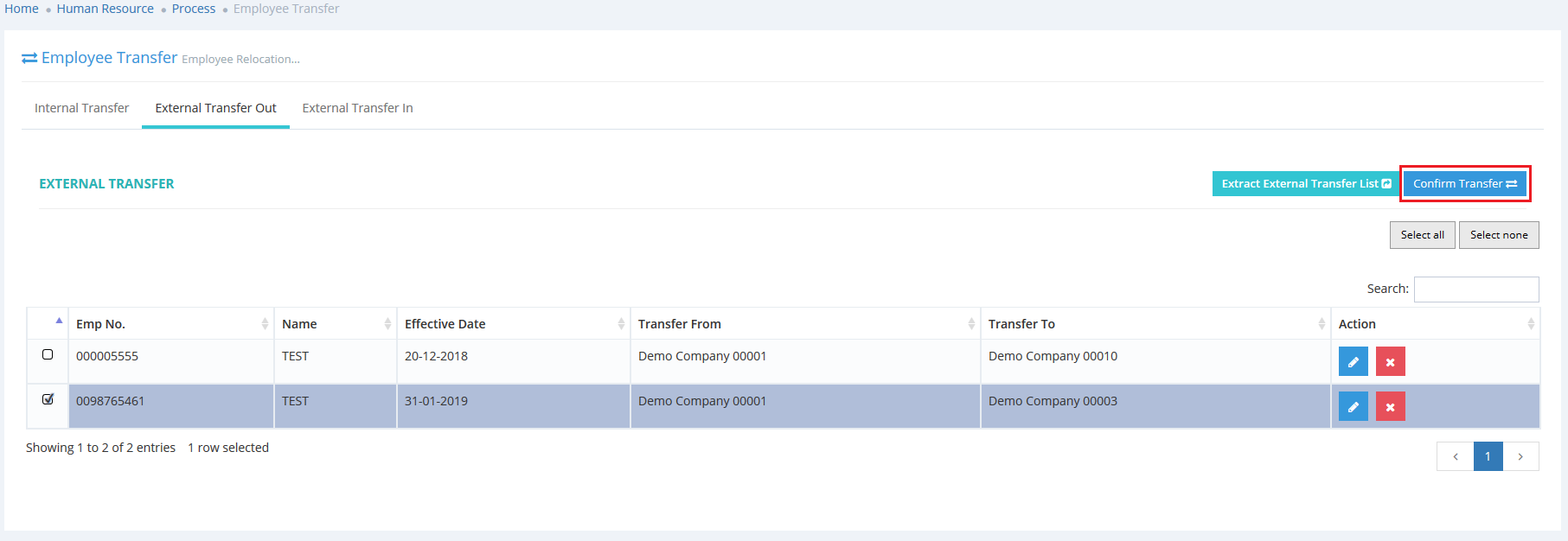Tick the checkbox for employee 000005555
The image size is (1568, 541).
48,354
